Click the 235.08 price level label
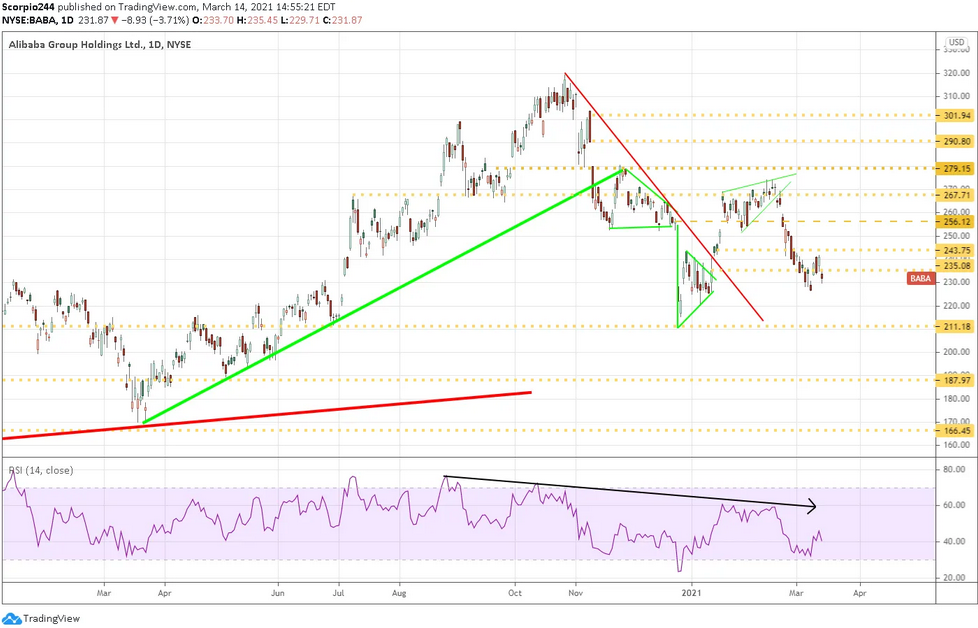This screenshot has width=978, height=628. pyautogui.click(x=957, y=266)
